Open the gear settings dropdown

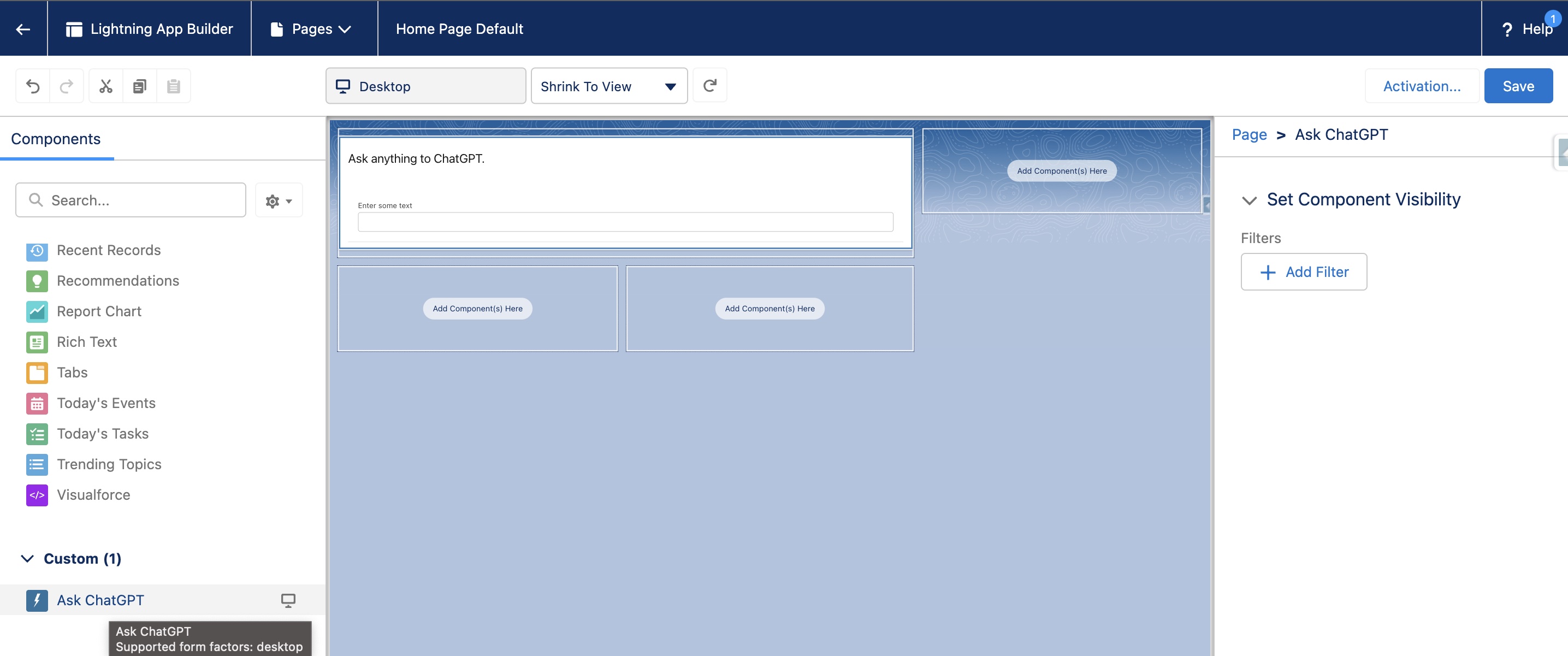(279, 200)
